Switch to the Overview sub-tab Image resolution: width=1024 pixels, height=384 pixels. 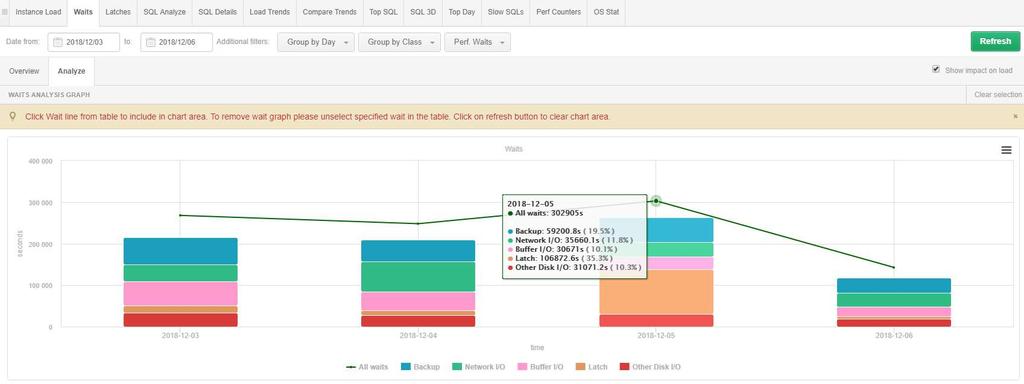[x=24, y=71]
